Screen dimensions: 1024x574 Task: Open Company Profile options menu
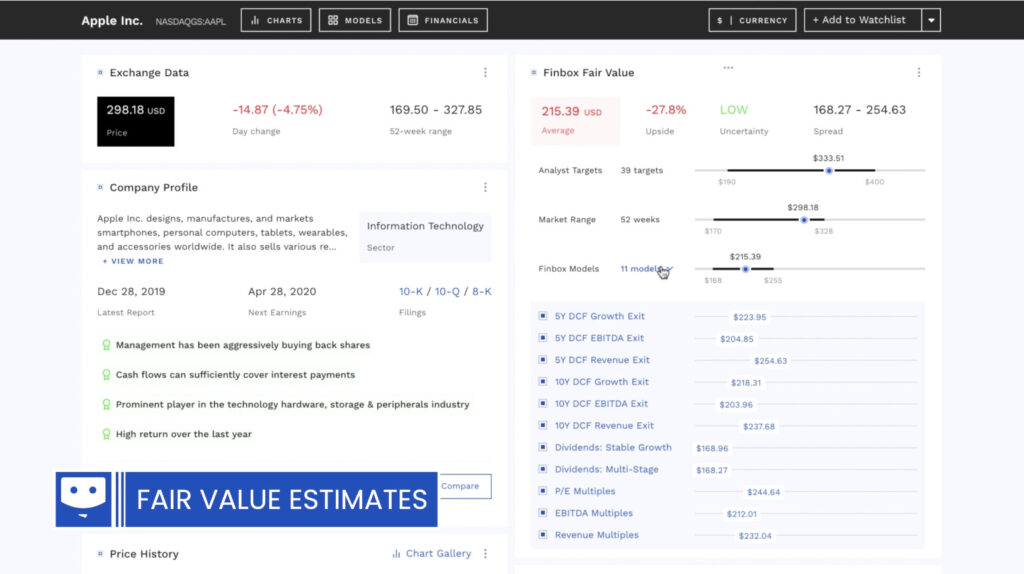(485, 187)
